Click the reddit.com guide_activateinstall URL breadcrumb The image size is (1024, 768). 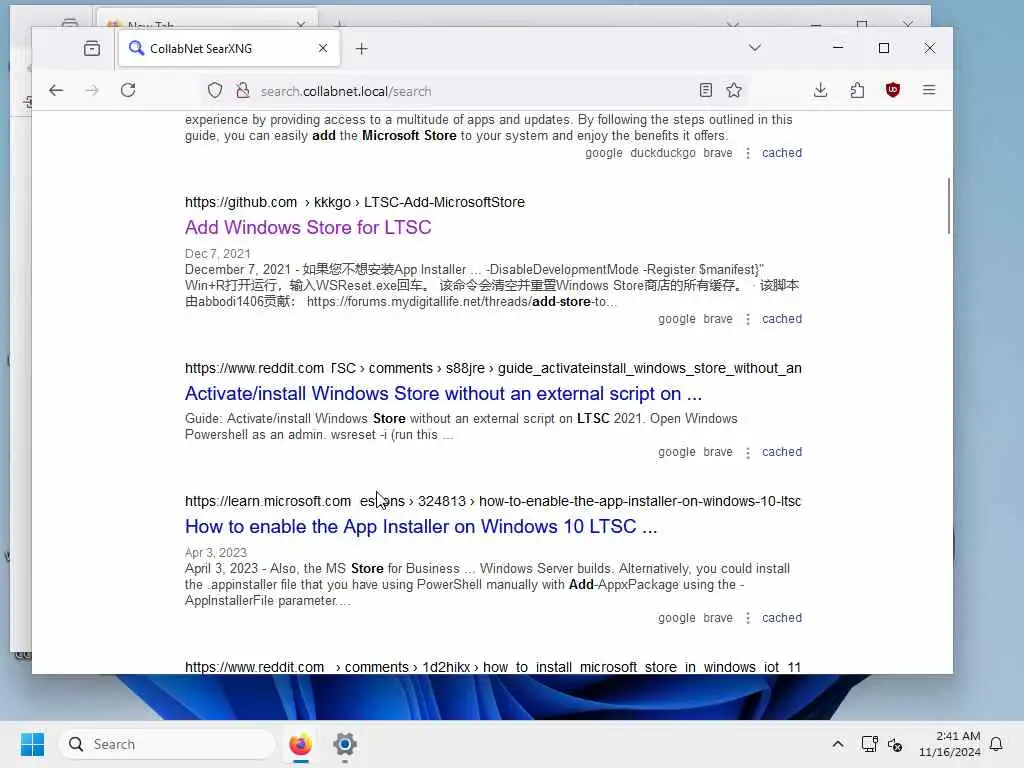point(493,368)
